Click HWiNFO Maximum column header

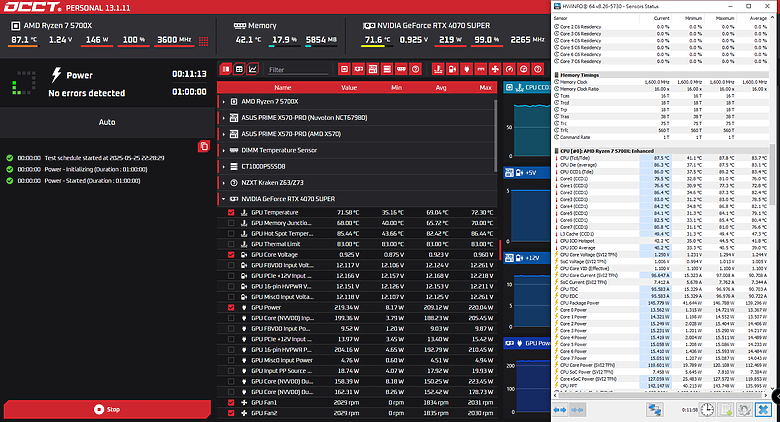[x=725, y=18]
